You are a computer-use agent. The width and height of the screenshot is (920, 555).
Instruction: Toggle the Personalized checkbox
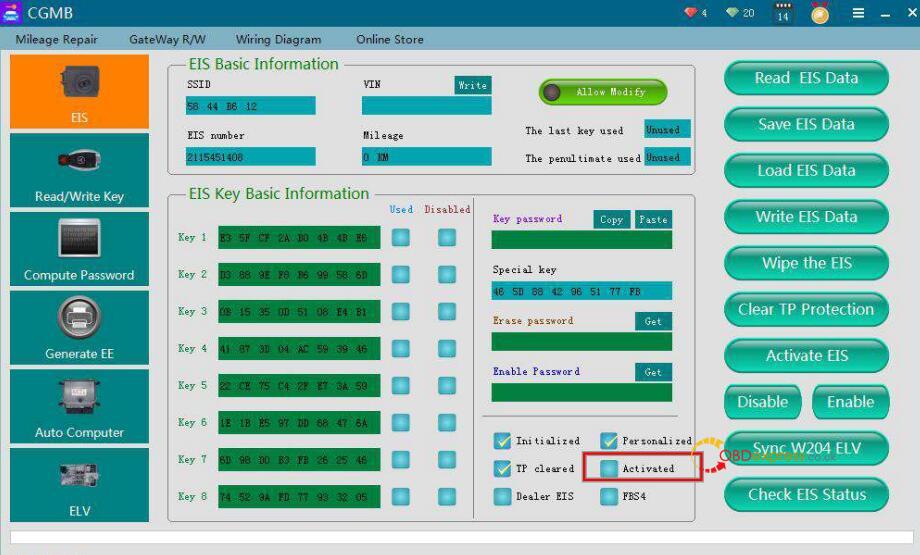tap(609, 441)
